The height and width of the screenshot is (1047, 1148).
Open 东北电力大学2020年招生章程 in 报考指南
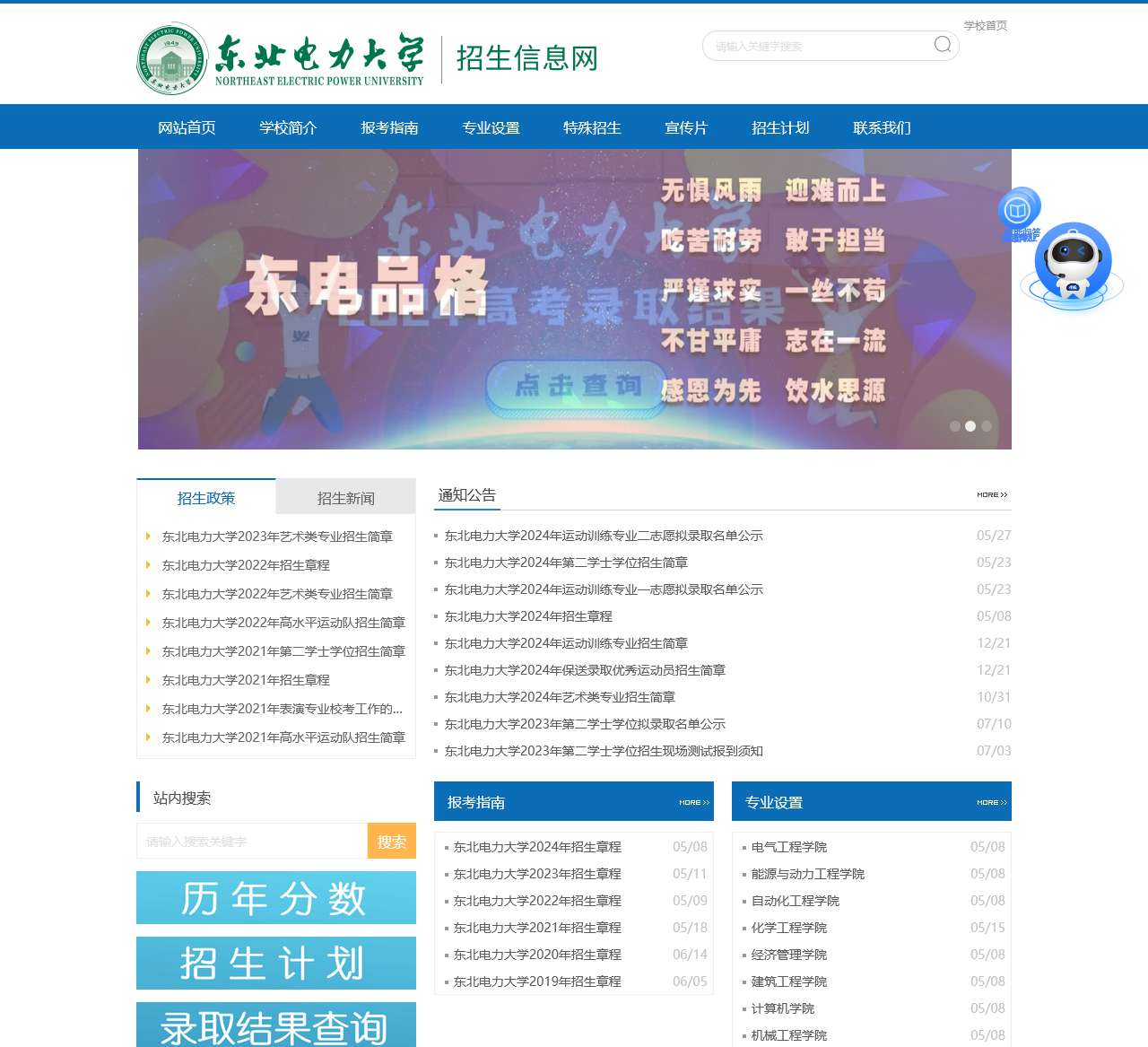pyautogui.click(x=537, y=955)
